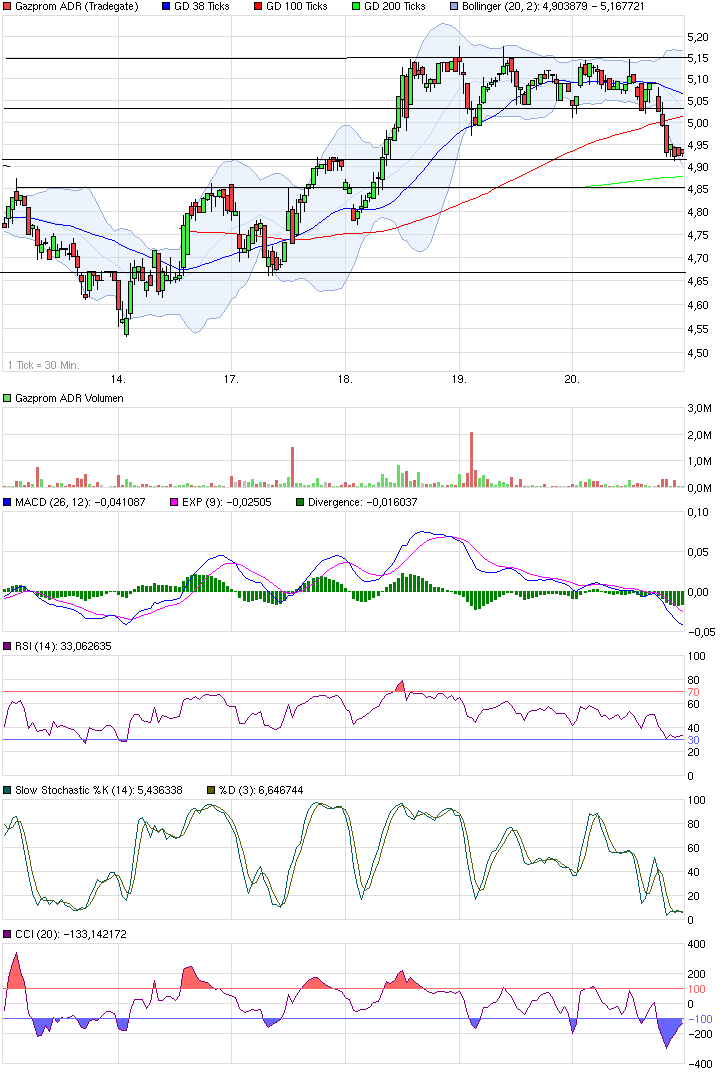Click the EXP (9): -0,02505 text
The width and height of the screenshot is (726, 1072).
tap(226, 502)
